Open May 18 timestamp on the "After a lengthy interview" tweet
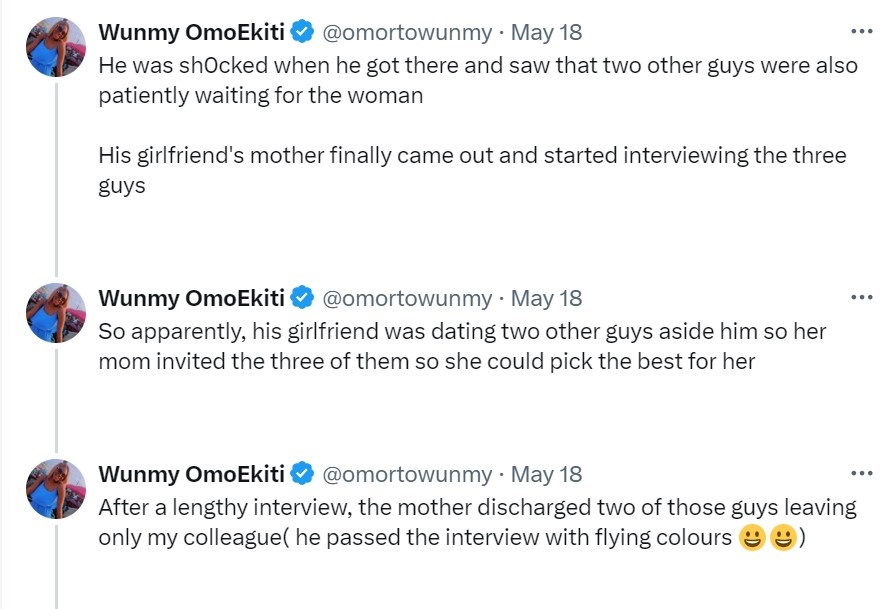The image size is (895, 609). 546,474
